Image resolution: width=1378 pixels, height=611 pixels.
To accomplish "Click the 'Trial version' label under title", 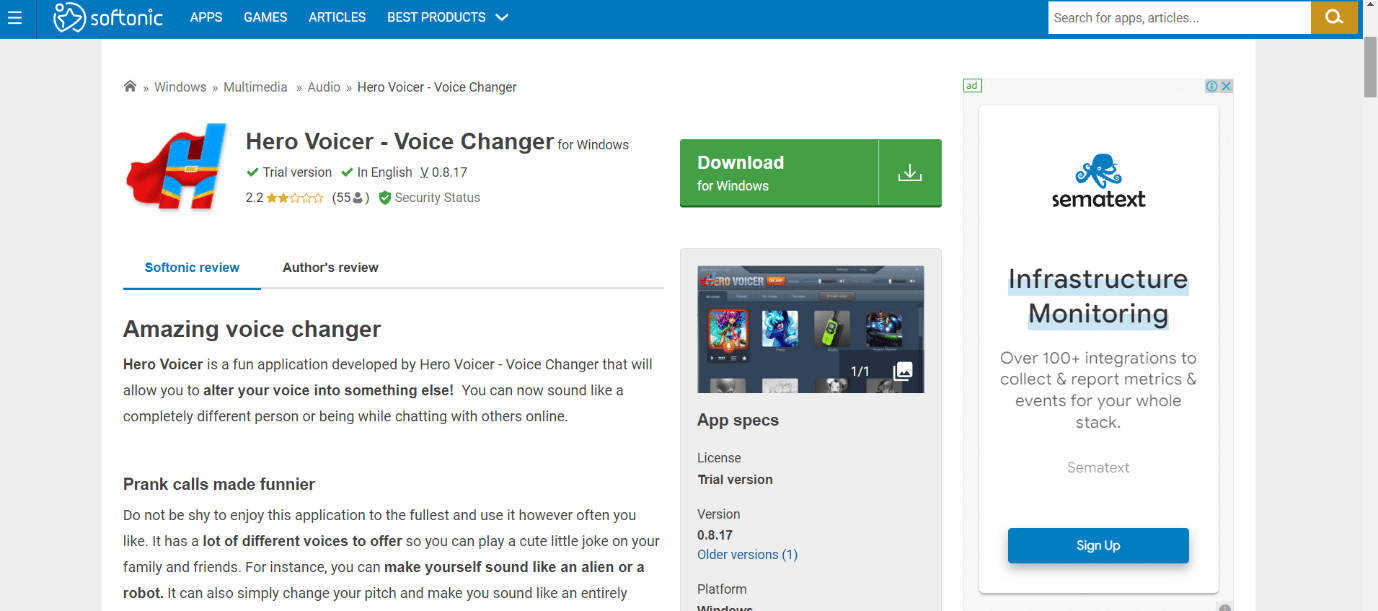I will point(297,172).
